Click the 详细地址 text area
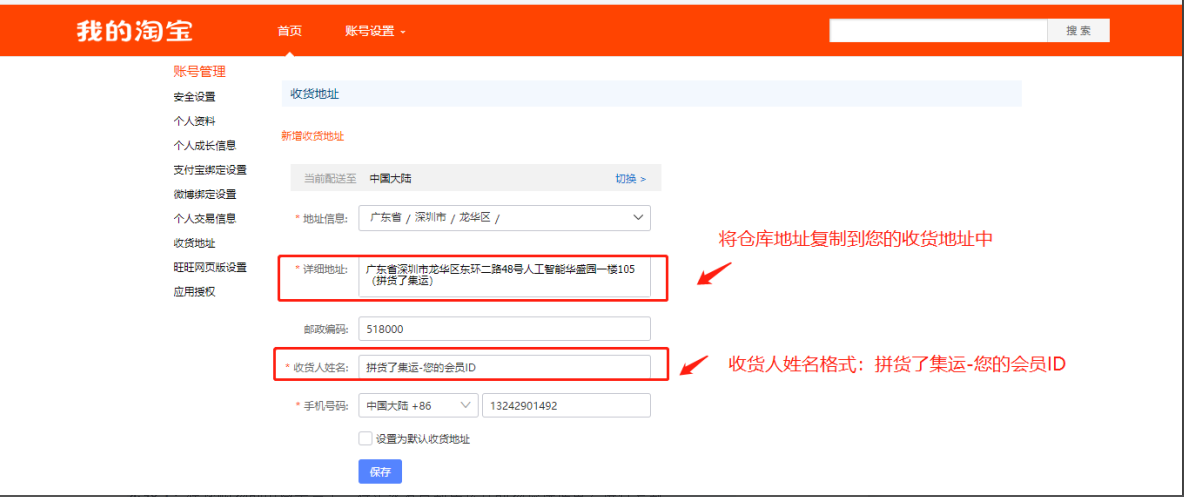1184x497 pixels. point(504,277)
